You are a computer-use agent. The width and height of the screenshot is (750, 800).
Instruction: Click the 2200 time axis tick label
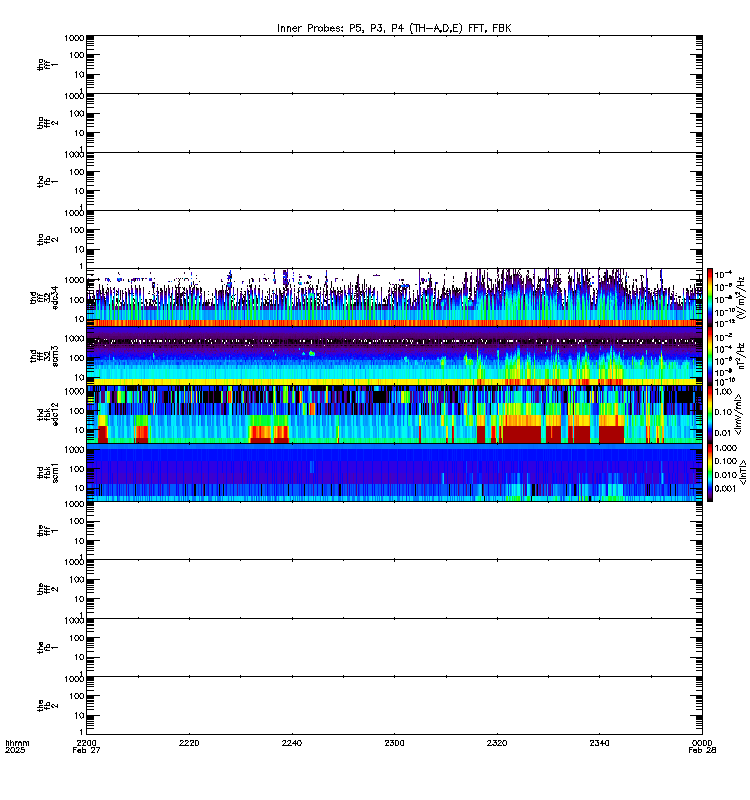(x=87, y=743)
